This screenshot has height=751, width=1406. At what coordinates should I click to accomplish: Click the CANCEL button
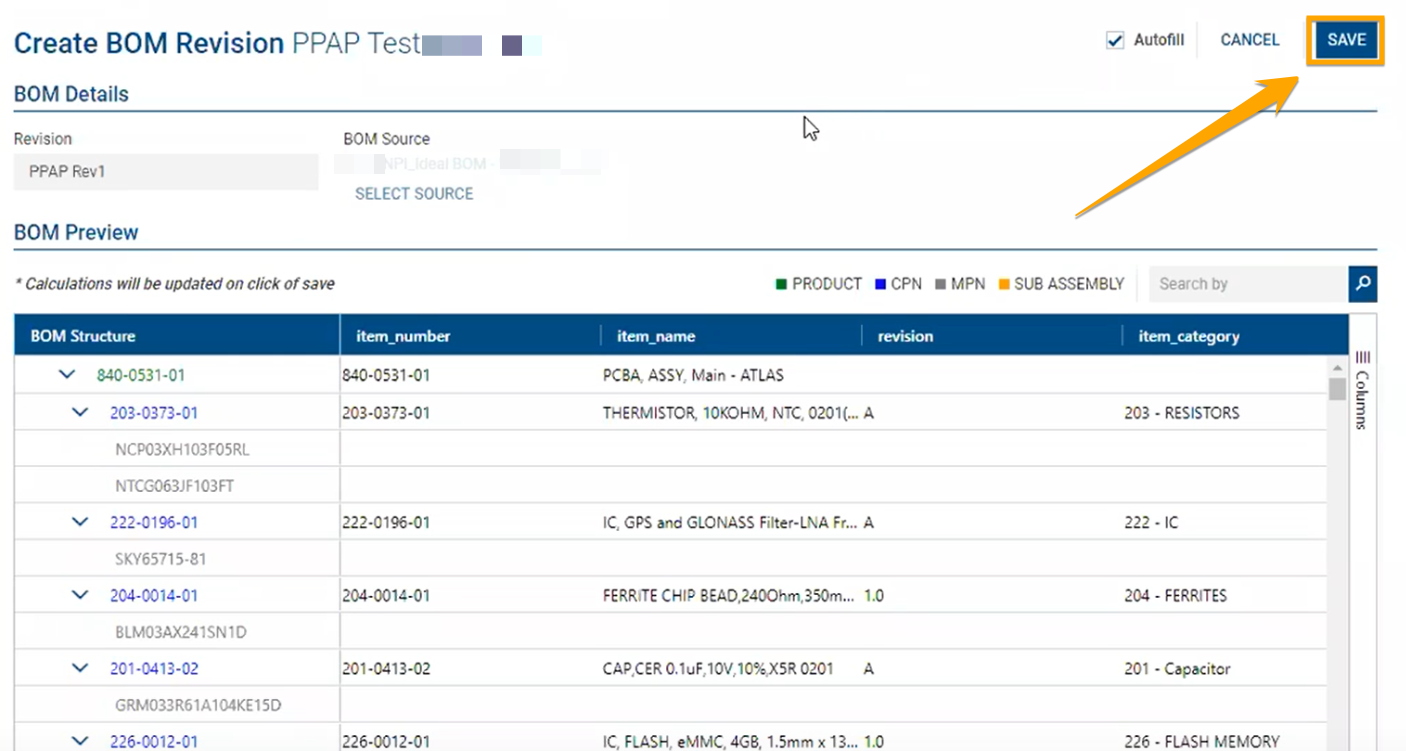1249,40
